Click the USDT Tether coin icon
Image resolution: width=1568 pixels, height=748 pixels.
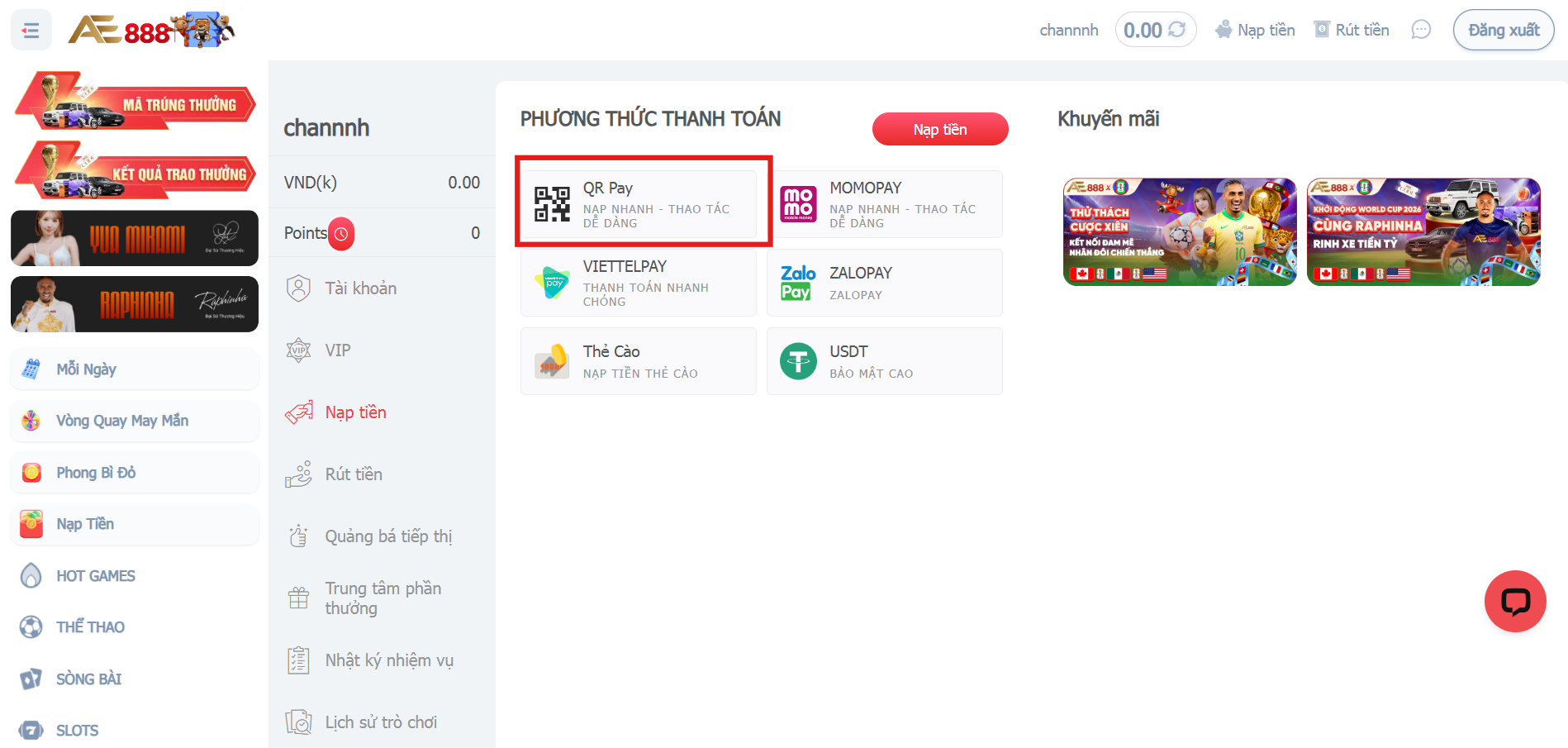click(x=799, y=361)
